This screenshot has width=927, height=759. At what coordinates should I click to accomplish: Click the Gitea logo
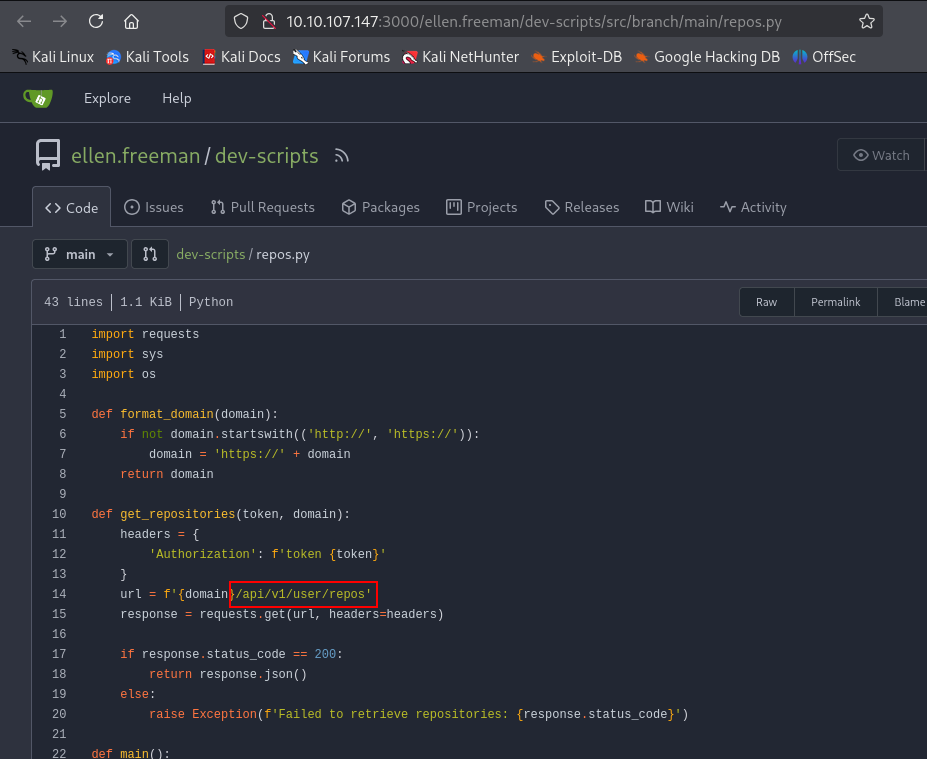(x=38, y=98)
